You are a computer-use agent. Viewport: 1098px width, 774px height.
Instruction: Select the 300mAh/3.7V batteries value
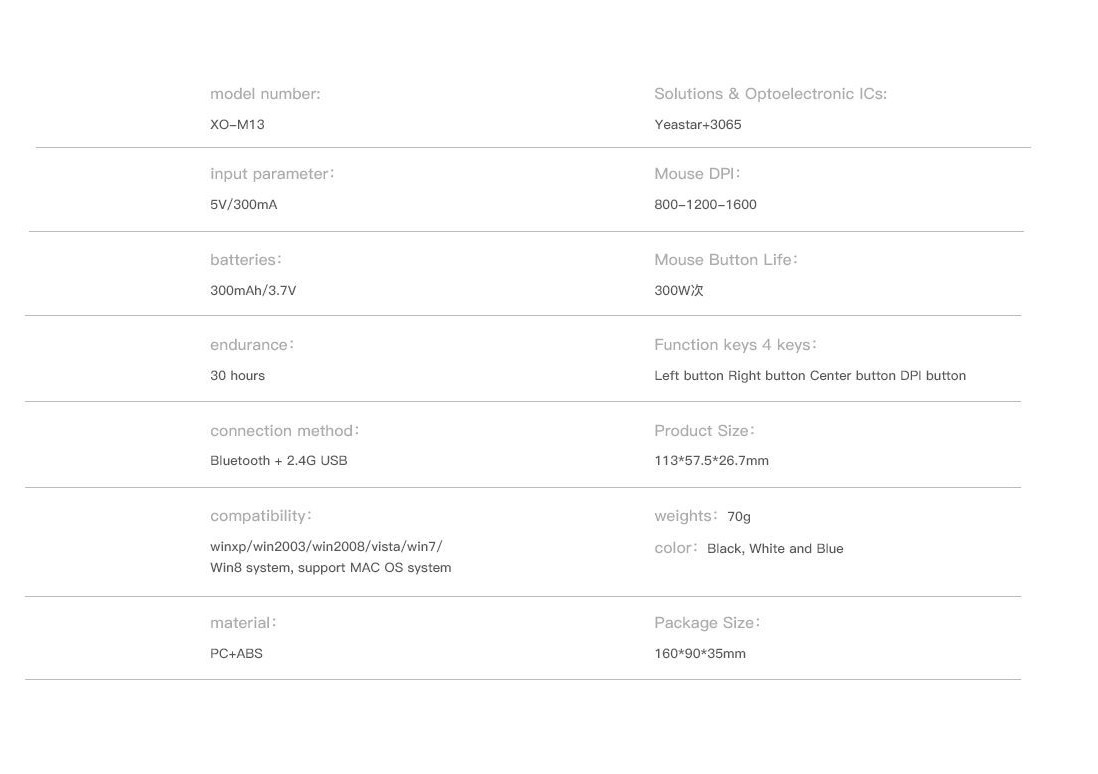coord(253,291)
